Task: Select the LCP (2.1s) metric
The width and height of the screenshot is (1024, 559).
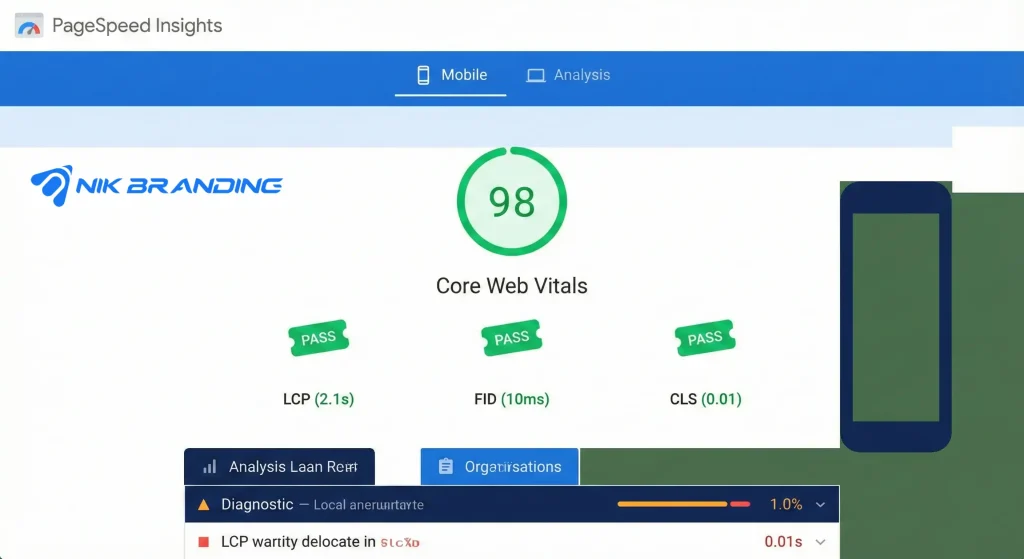Action: coord(319,399)
